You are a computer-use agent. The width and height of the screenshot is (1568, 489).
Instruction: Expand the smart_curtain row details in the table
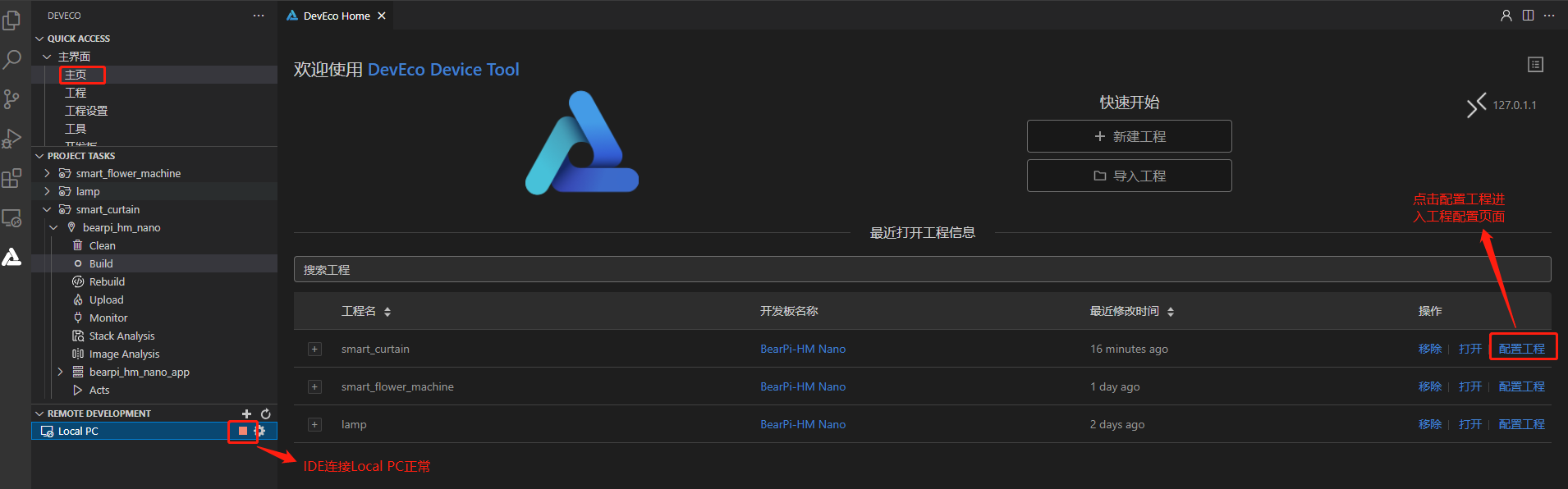[x=314, y=349]
